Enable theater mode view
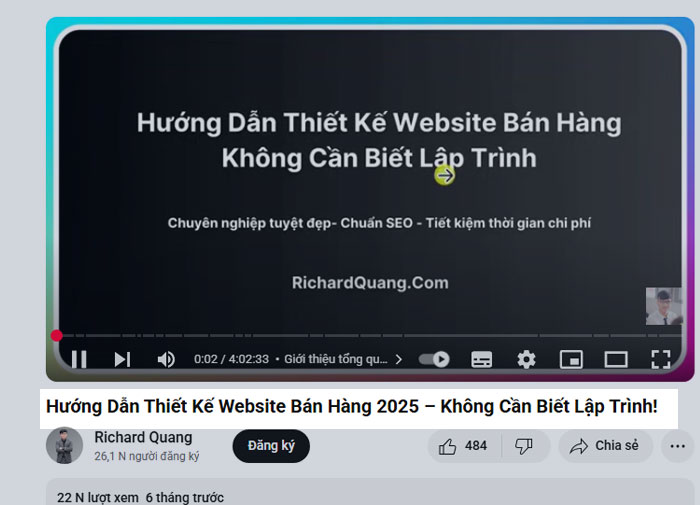This screenshot has height=505, width=700. [x=616, y=359]
